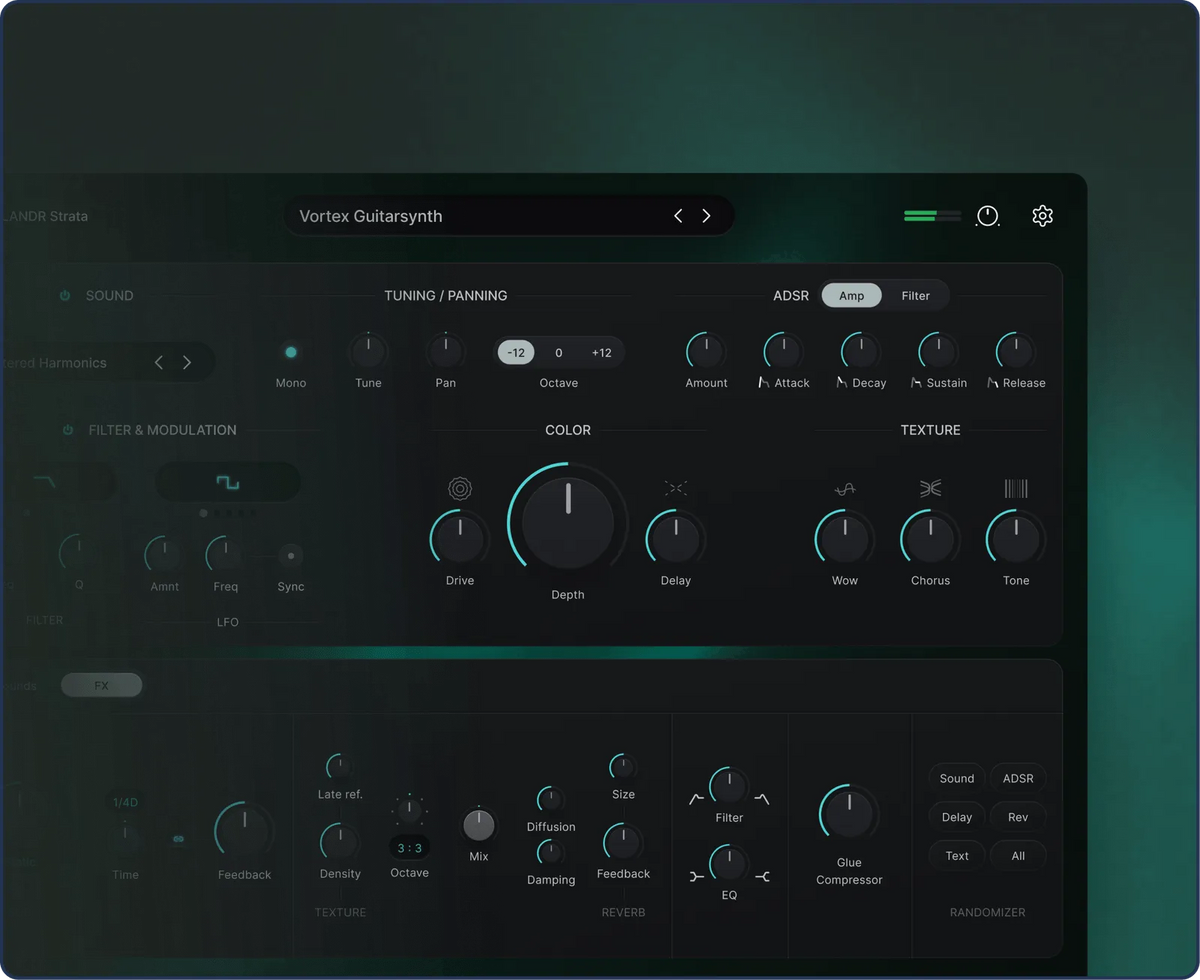Image resolution: width=1200 pixels, height=980 pixels.
Task: Click the delay Feedback knob
Action: 244,832
